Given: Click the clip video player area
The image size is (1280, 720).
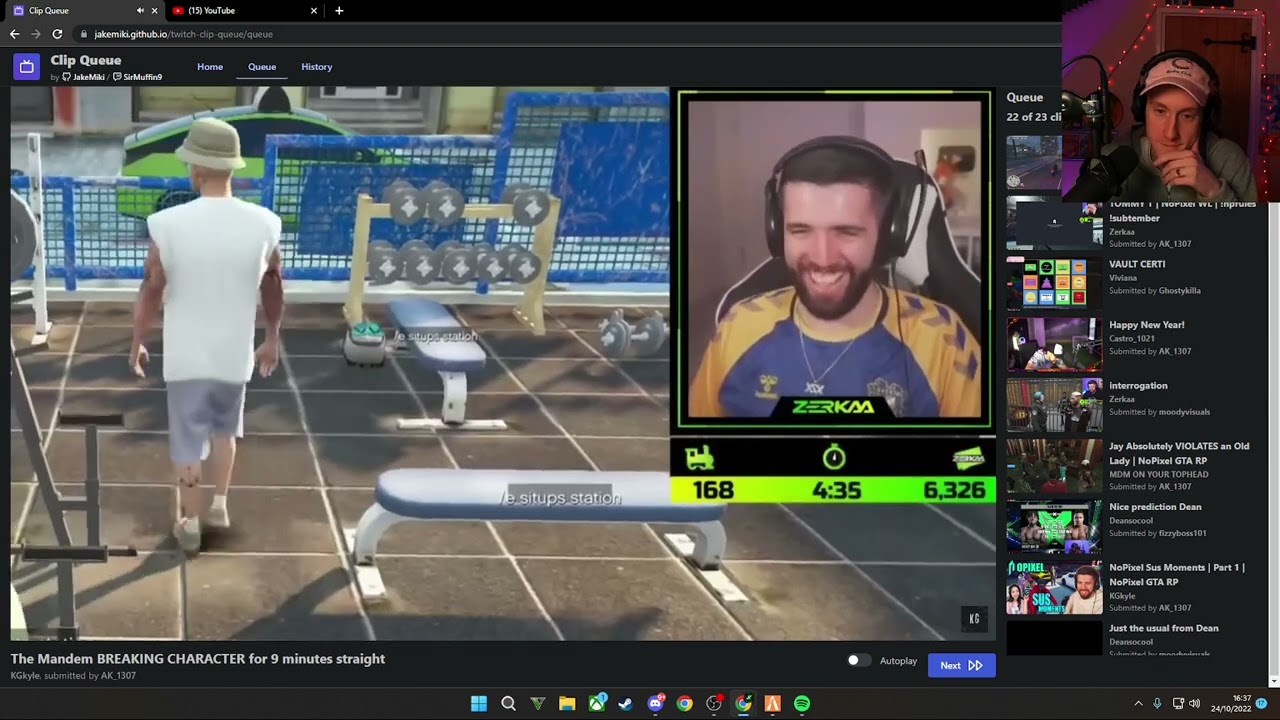Looking at the screenshot, I should pos(503,362).
